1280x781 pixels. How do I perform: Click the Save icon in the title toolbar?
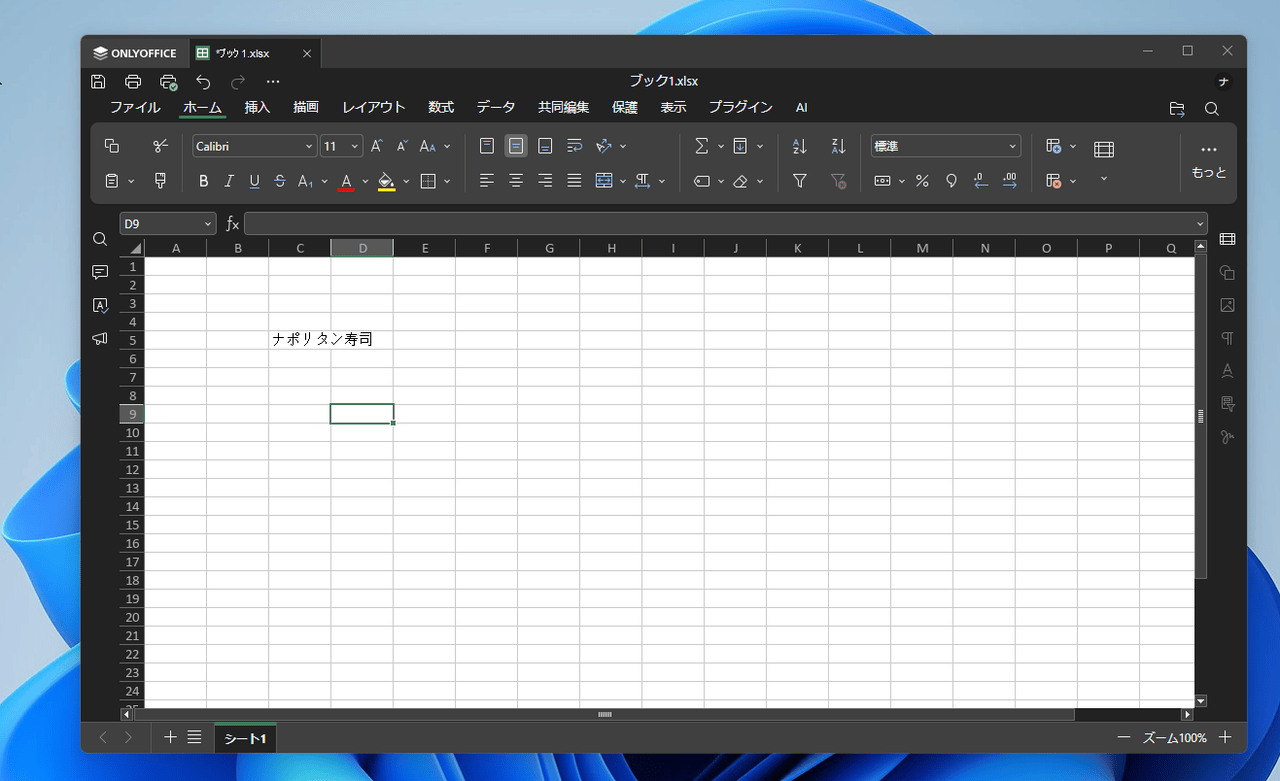pos(98,81)
